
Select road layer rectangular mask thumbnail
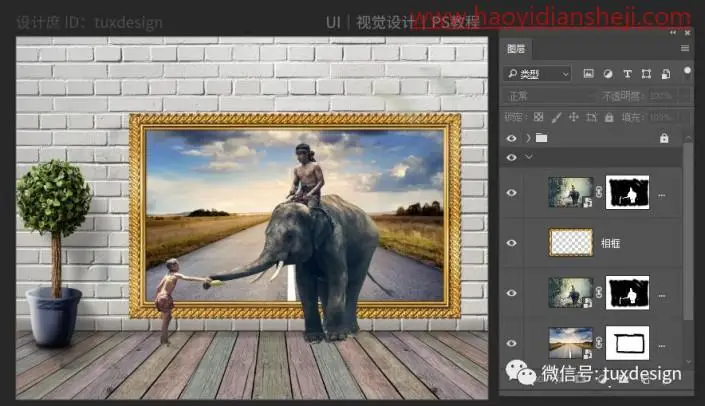pyautogui.click(x=628, y=343)
